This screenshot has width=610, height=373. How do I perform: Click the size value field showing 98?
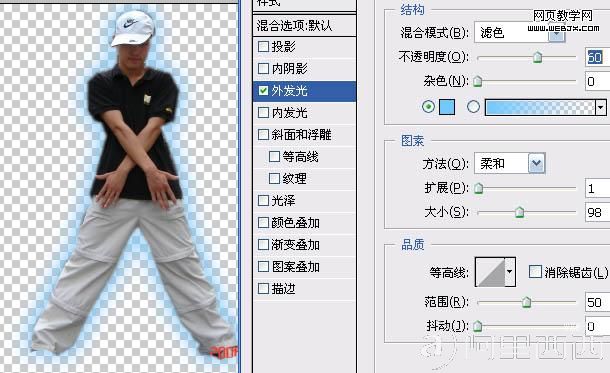(598, 212)
